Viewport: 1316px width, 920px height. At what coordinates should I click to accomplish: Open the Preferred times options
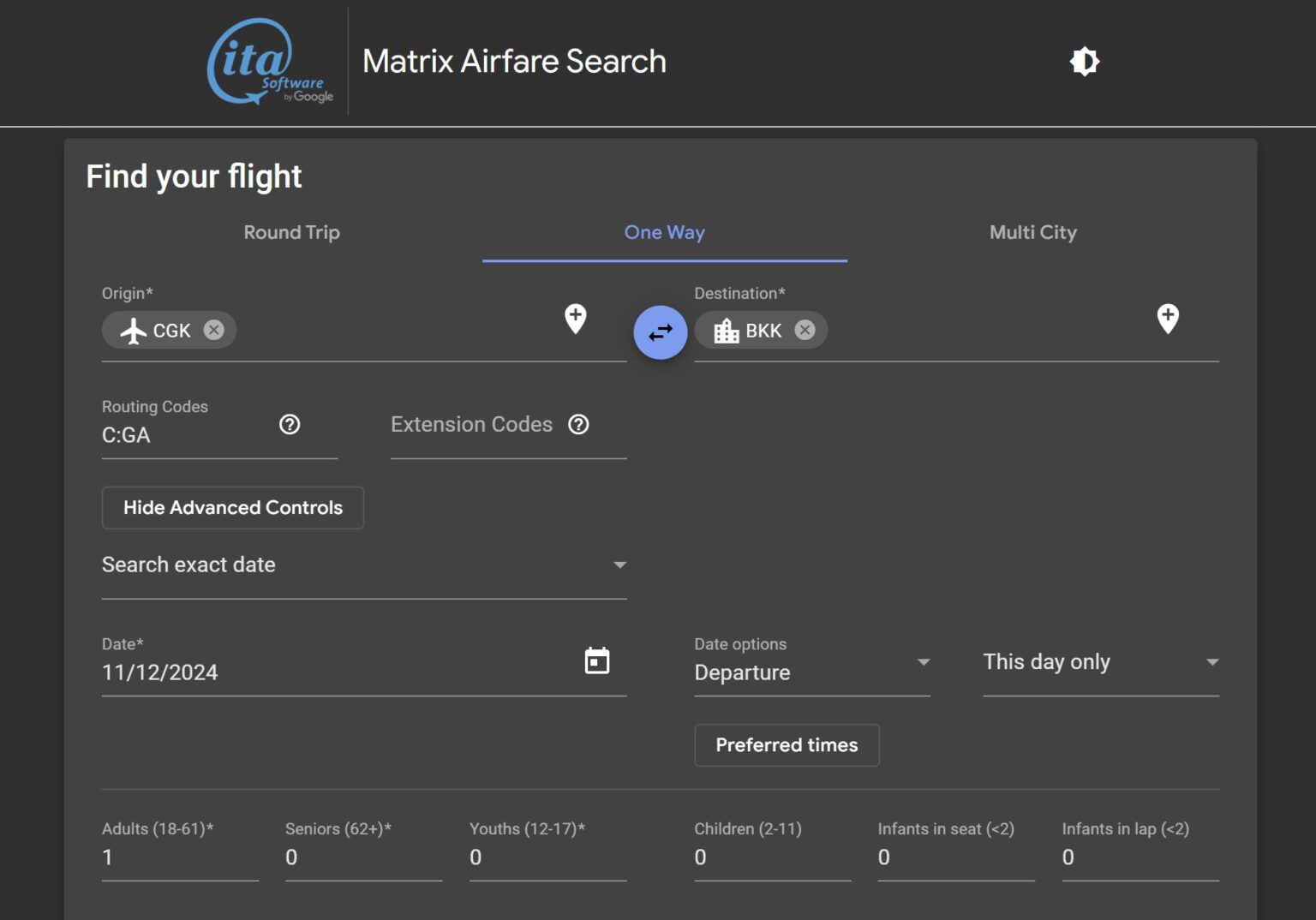point(787,744)
